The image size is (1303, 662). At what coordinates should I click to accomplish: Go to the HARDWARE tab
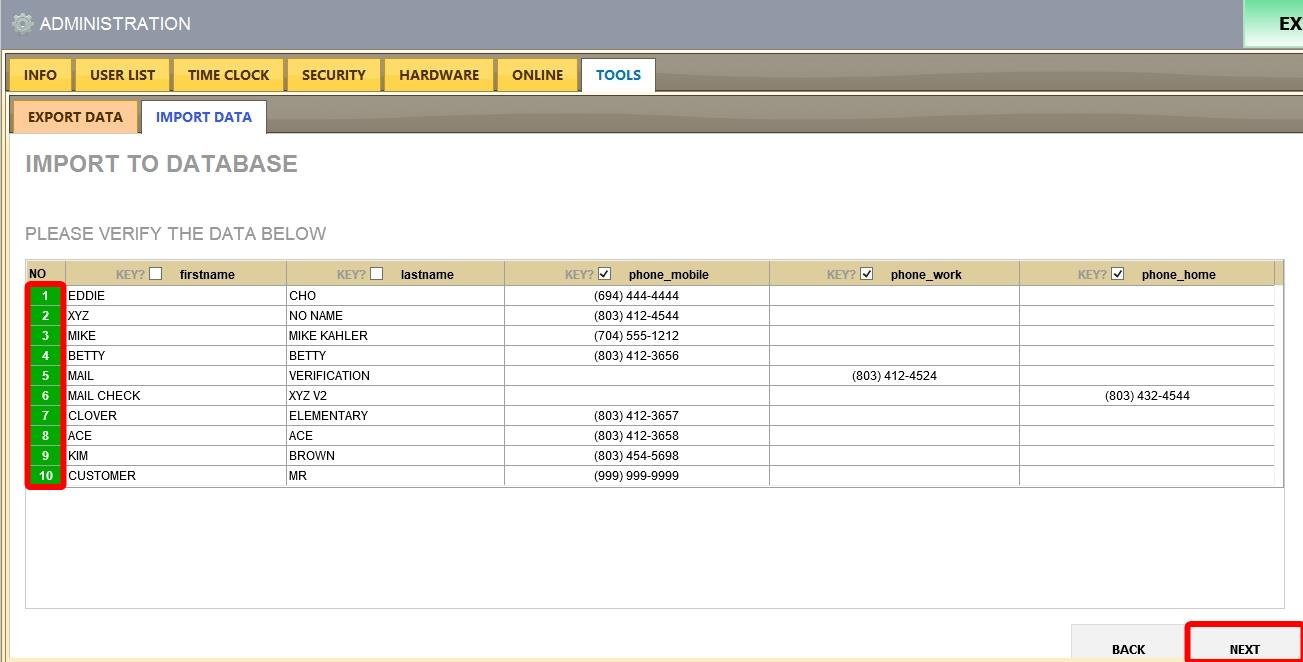click(438, 75)
